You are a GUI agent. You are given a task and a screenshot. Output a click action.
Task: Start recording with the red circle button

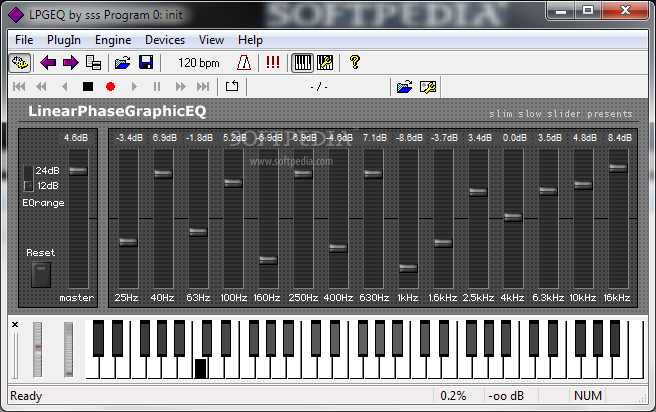(110, 87)
